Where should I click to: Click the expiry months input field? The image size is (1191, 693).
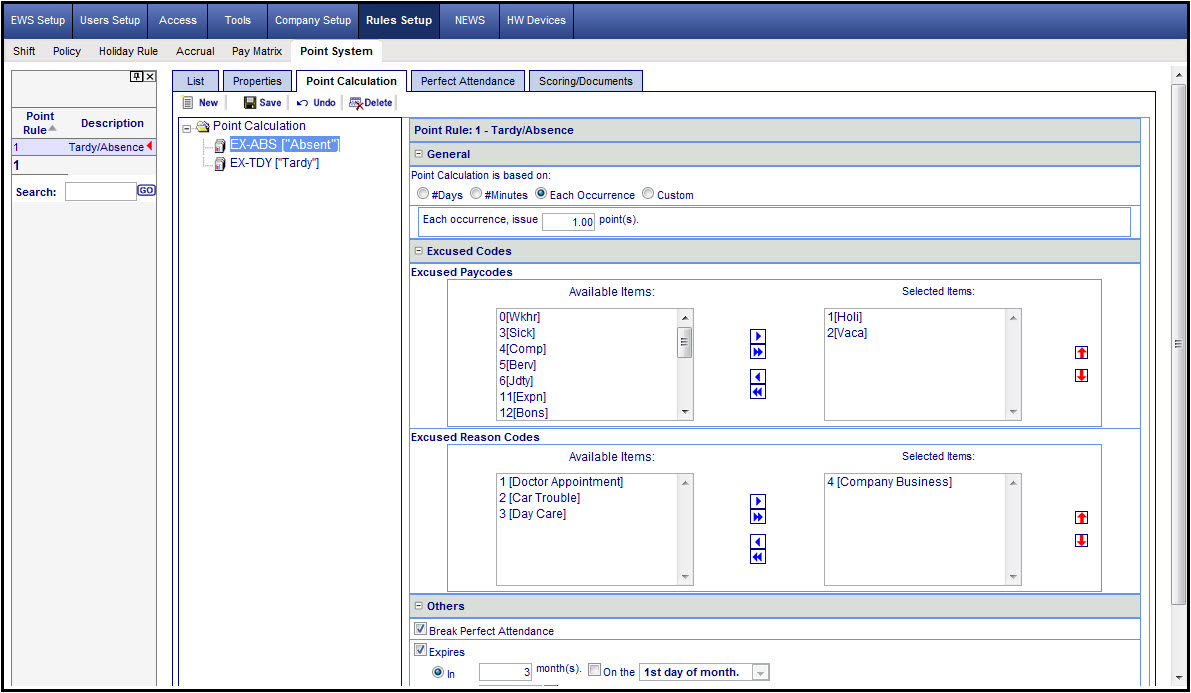click(x=505, y=672)
